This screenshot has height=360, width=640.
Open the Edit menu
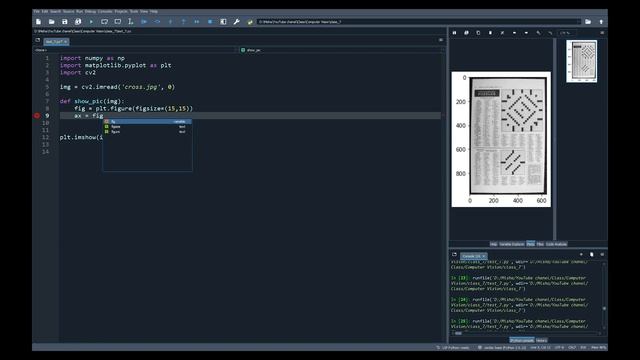click(x=45, y=11)
